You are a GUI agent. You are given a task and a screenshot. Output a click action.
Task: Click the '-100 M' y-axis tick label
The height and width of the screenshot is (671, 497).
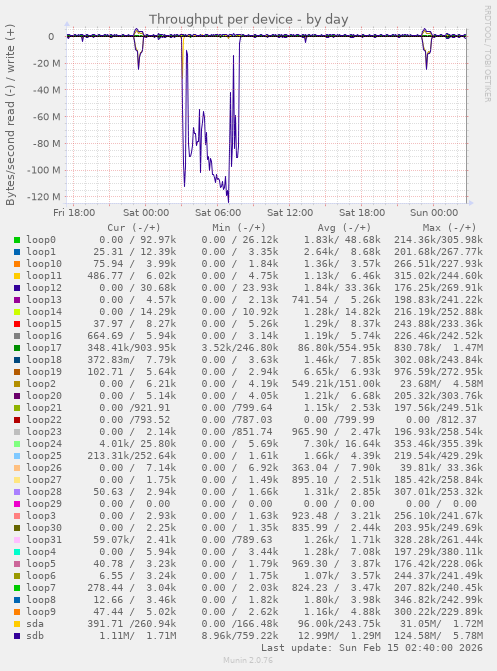coord(44,170)
